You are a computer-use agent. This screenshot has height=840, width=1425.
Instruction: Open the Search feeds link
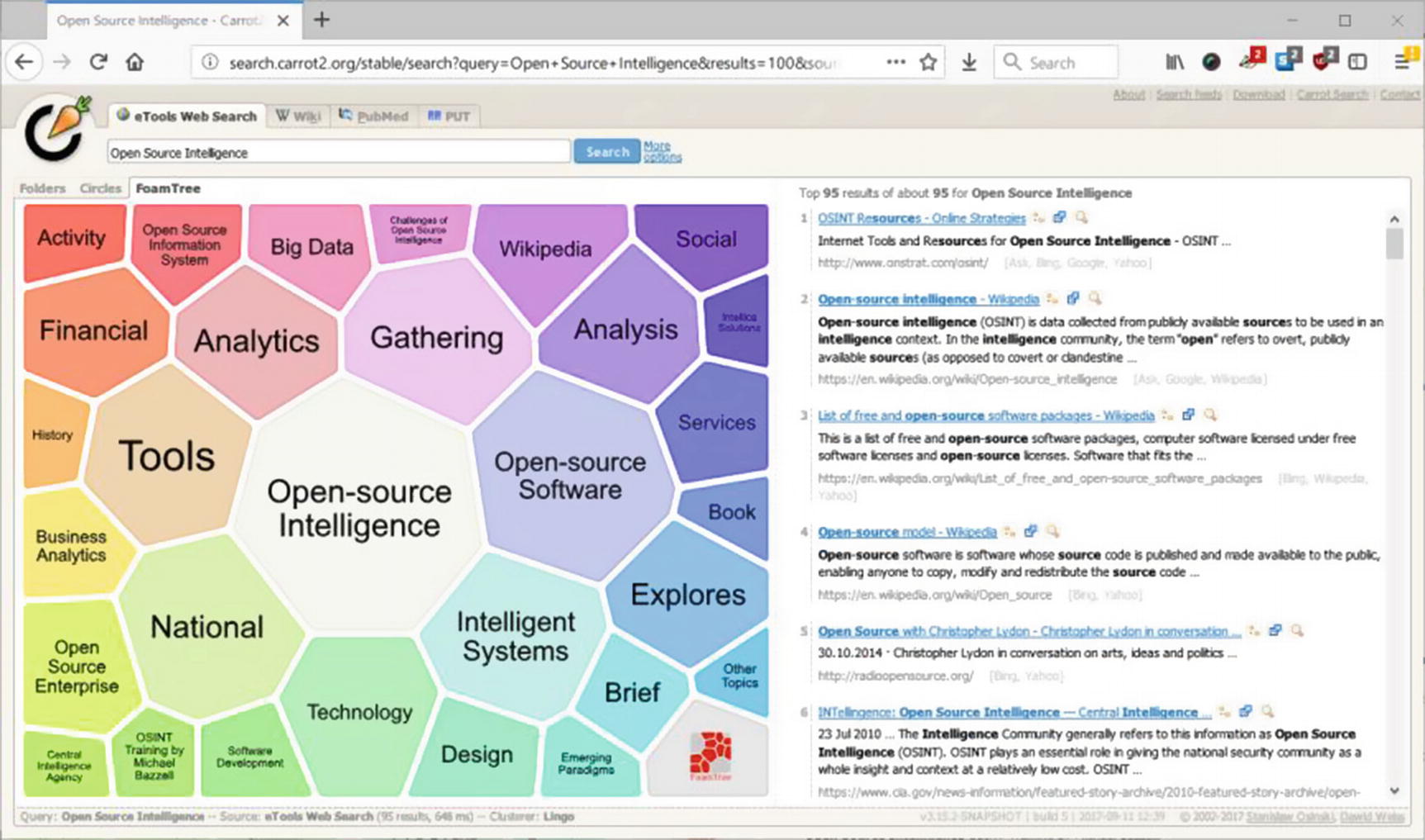1188,94
